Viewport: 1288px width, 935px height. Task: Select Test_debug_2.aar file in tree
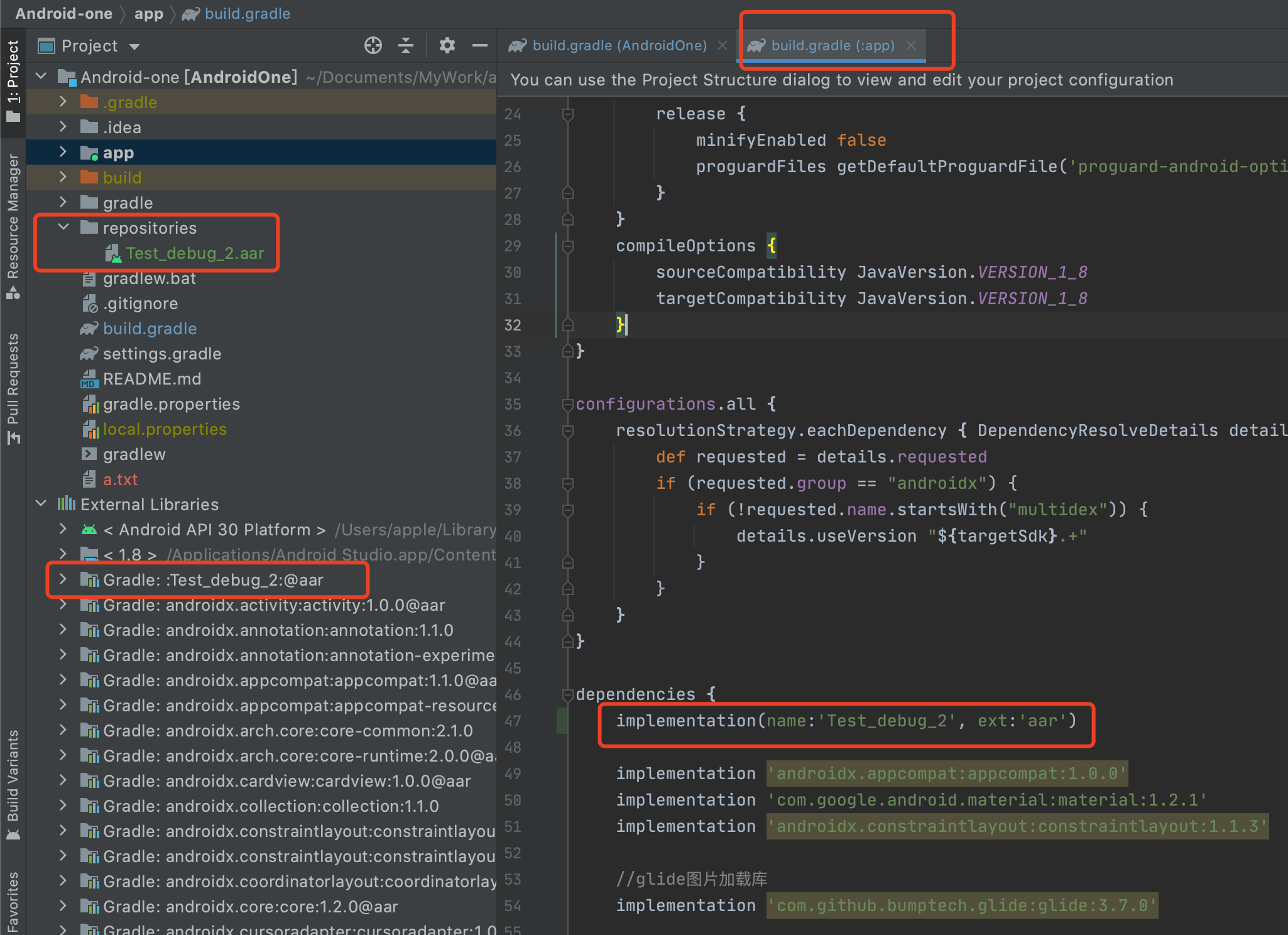point(194,253)
